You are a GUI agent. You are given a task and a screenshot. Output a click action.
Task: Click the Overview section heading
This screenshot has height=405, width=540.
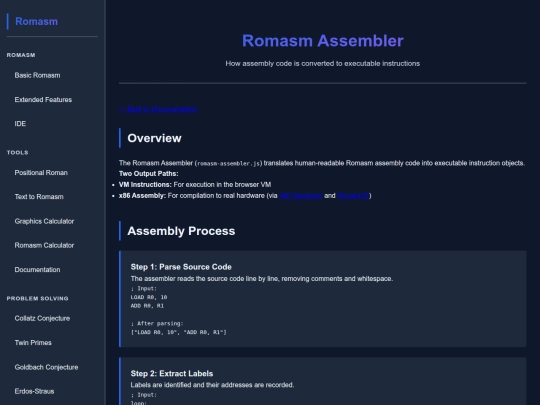[x=154, y=138]
